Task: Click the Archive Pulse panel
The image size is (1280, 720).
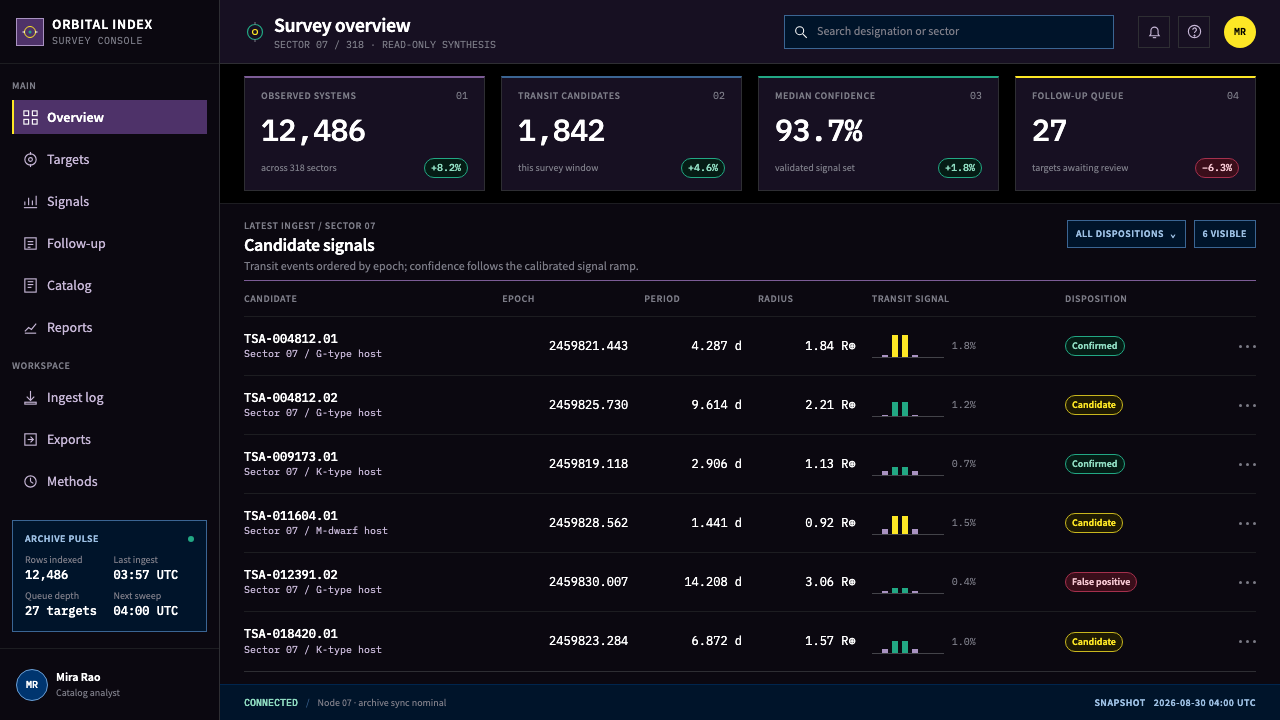Action: (109, 576)
